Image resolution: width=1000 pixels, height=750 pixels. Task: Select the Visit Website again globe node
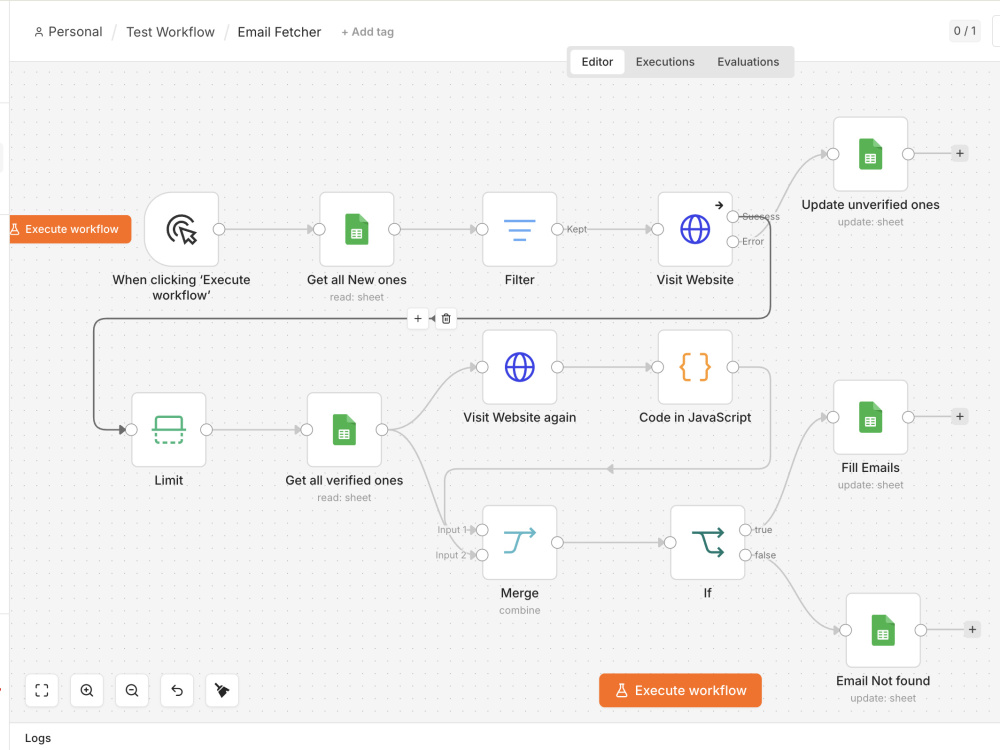520,367
